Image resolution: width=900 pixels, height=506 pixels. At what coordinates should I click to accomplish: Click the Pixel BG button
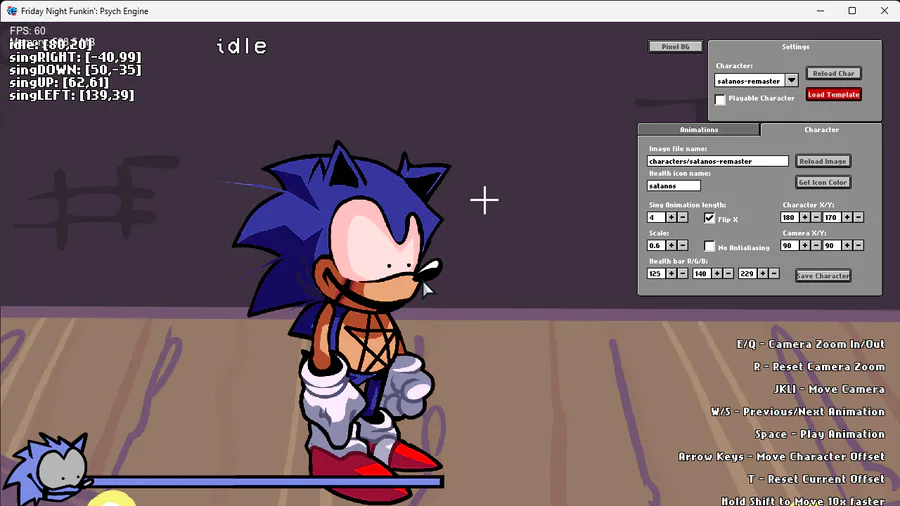(x=675, y=46)
